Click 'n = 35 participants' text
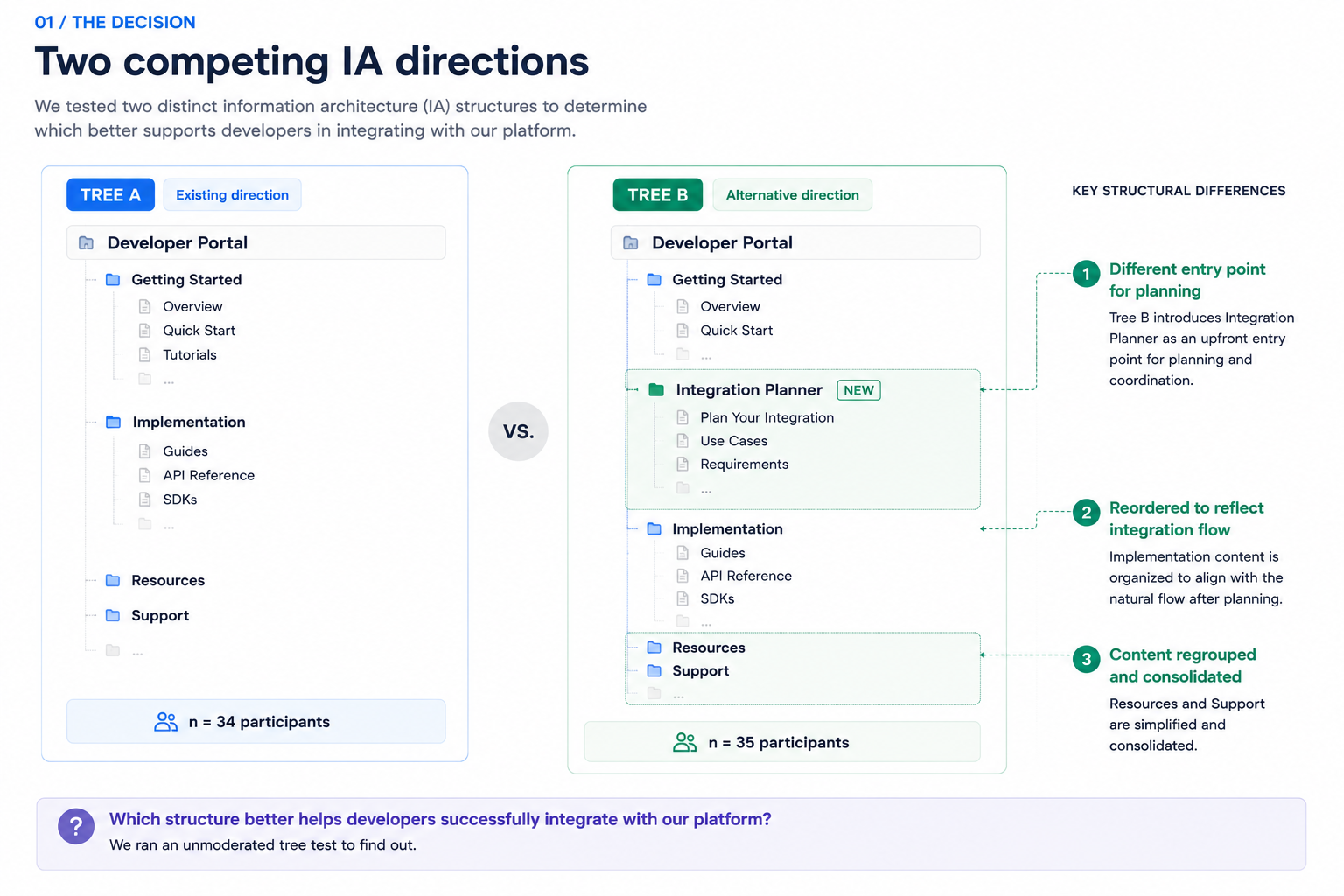1344x896 pixels. coord(779,743)
